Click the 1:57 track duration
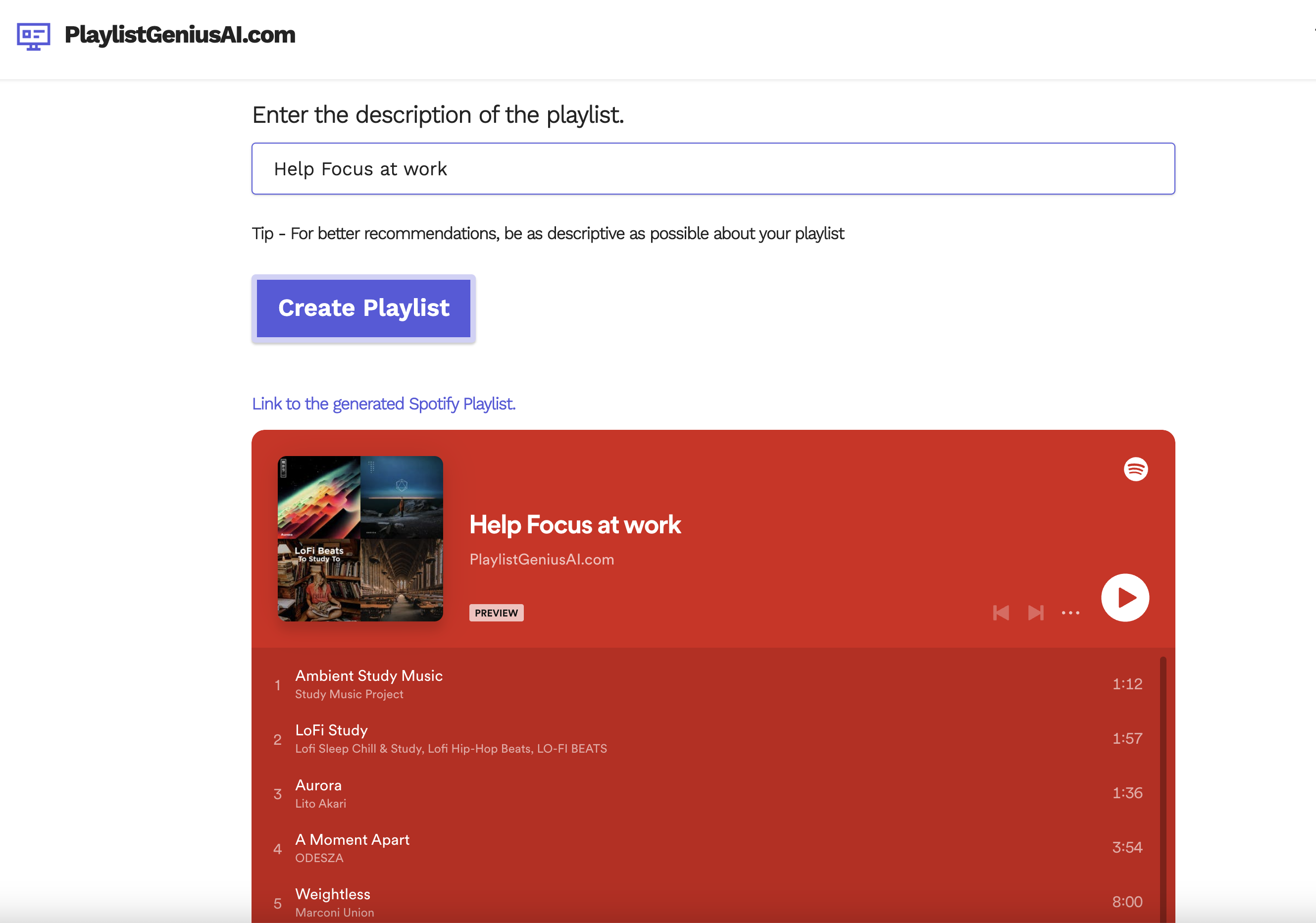The height and width of the screenshot is (923, 1316). (x=1127, y=738)
